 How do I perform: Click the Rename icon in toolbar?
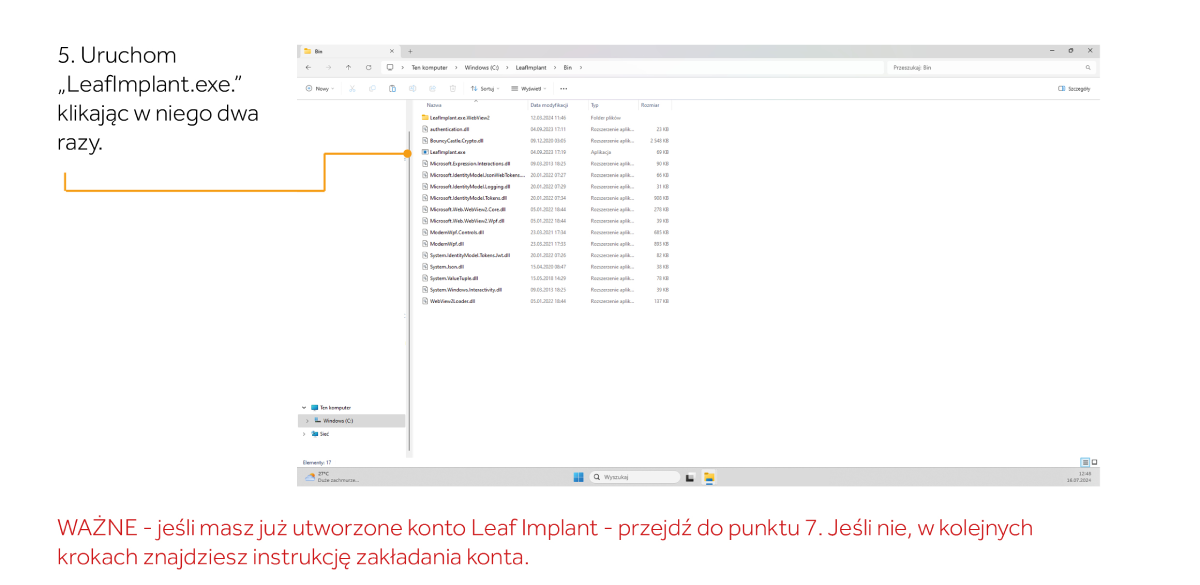tap(413, 88)
